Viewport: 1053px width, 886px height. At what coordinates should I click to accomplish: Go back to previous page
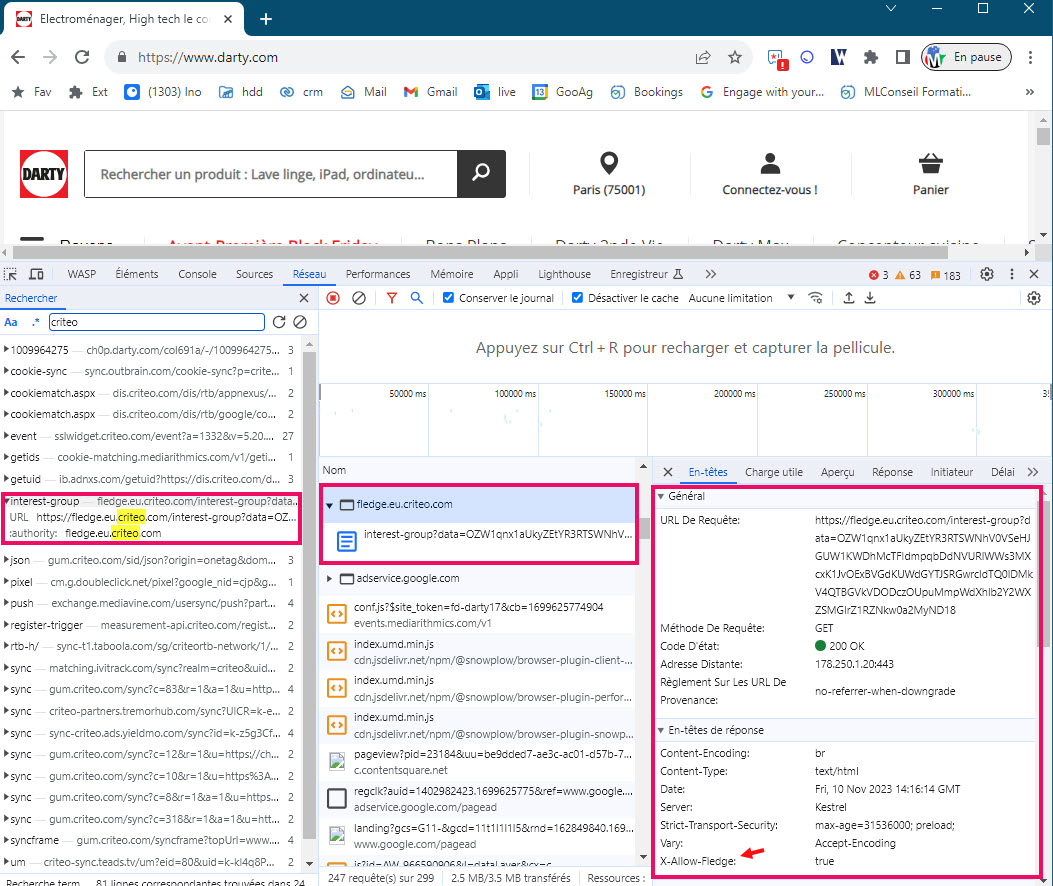pyautogui.click(x=18, y=57)
